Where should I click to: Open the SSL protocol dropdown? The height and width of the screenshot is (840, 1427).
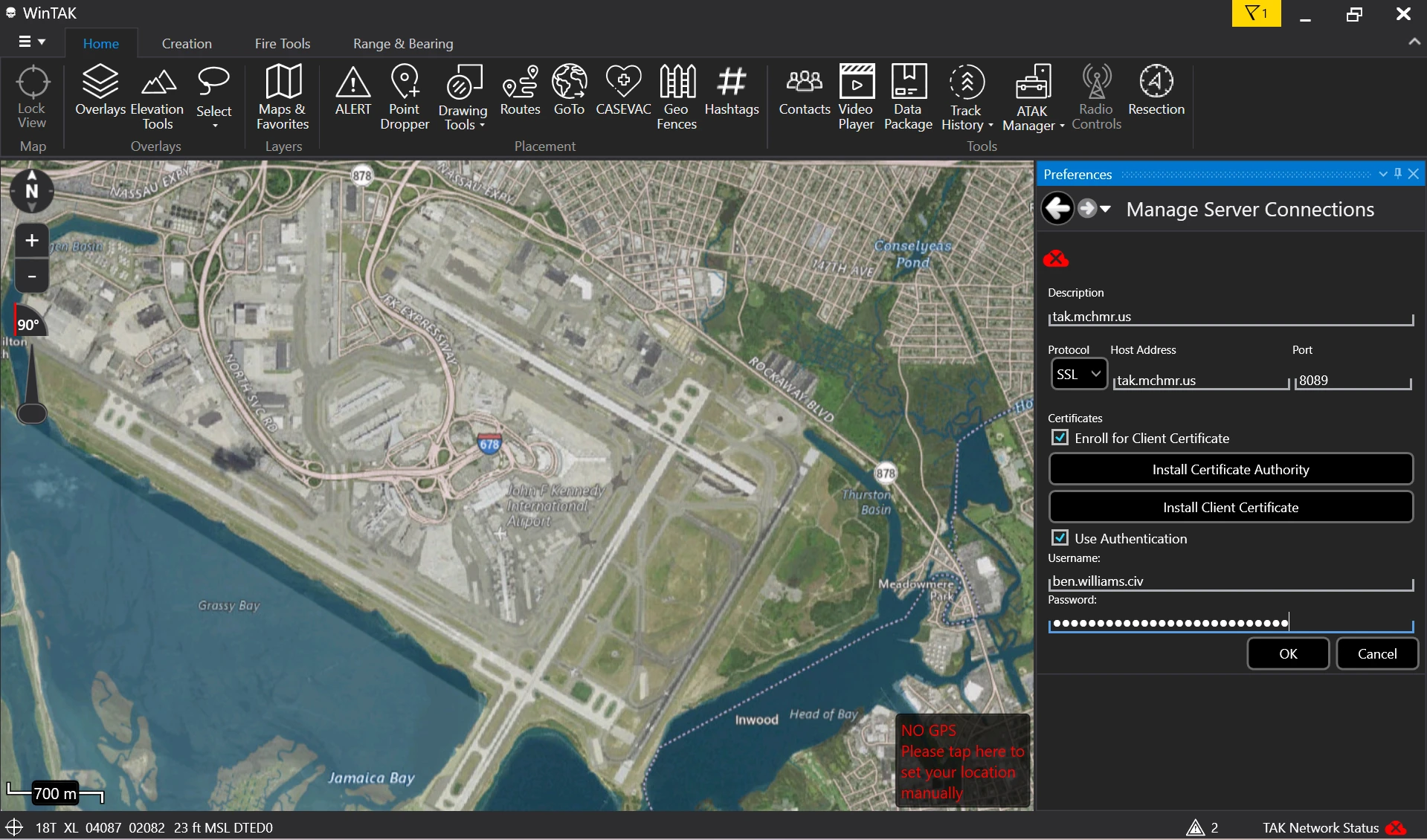(1079, 374)
